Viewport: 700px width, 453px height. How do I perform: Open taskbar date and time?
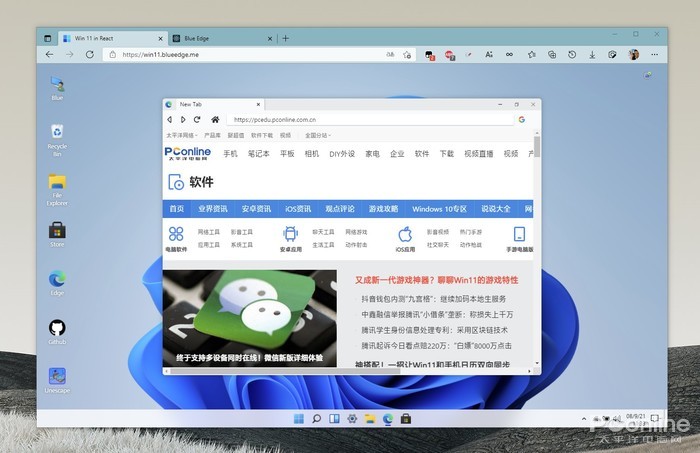(635, 419)
